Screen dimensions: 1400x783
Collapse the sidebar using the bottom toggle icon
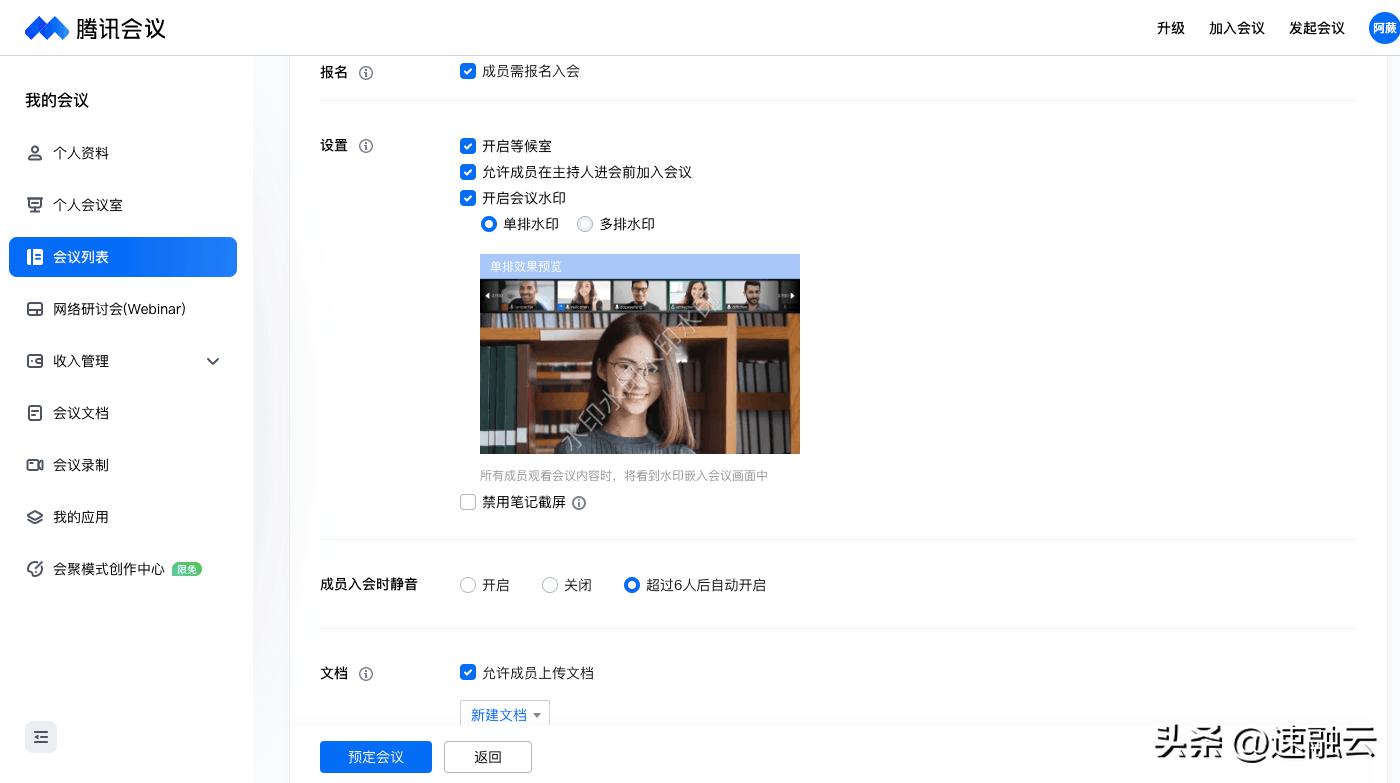41,737
